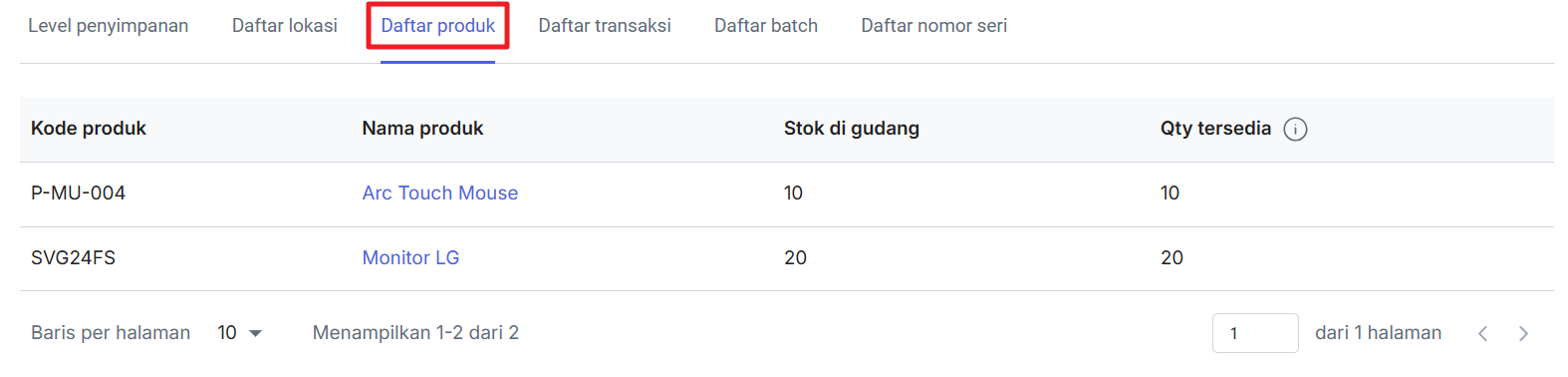The image size is (1568, 377).
Task: Select the P-MU-004 product code cell
Action: point(78,193)
